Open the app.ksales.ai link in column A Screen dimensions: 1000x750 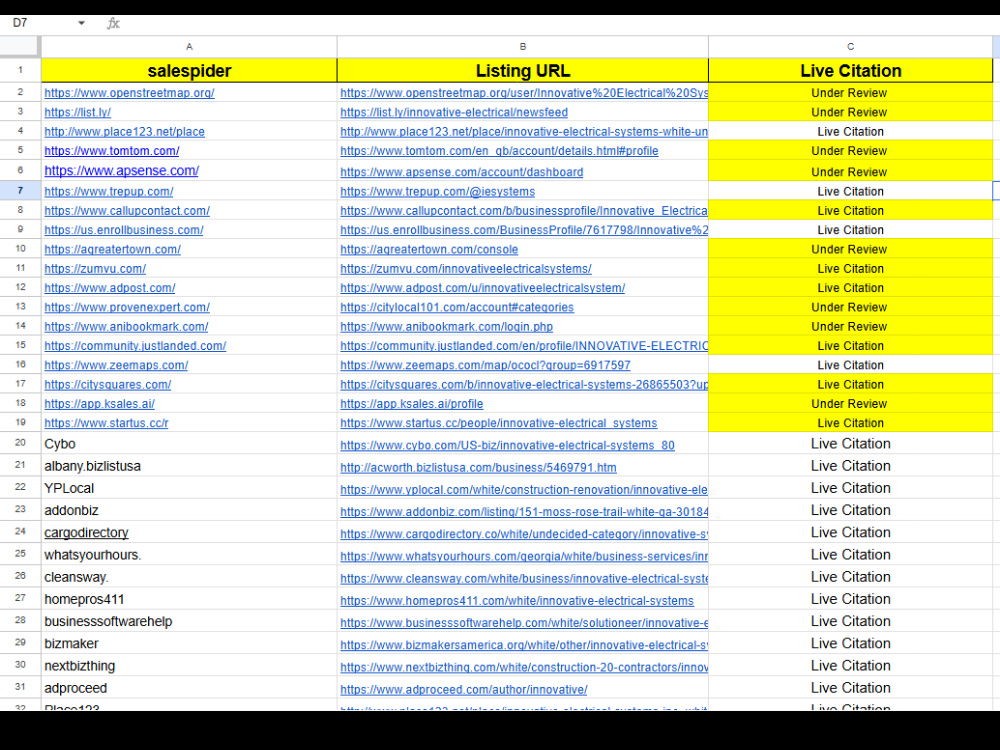tap(99, 404)
